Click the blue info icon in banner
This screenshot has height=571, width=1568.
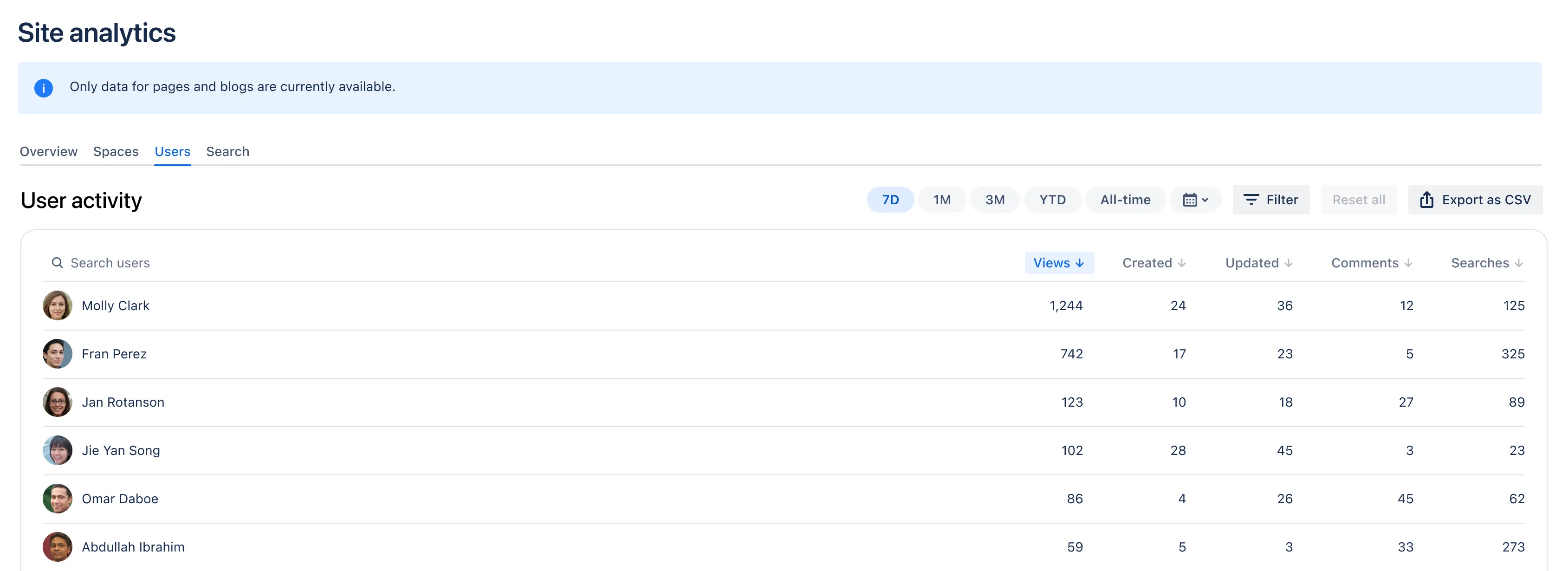click(43, 88)
